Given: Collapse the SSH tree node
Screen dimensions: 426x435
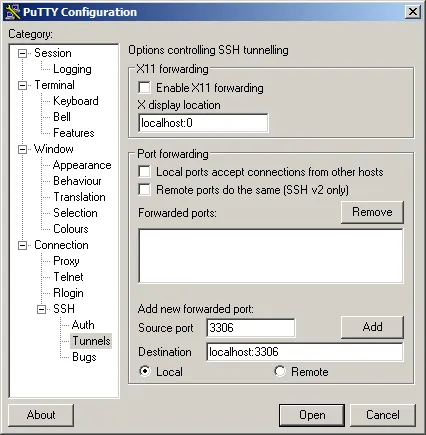Looking at the screenshot, I should pyautogui.click(x=41, y=309).
